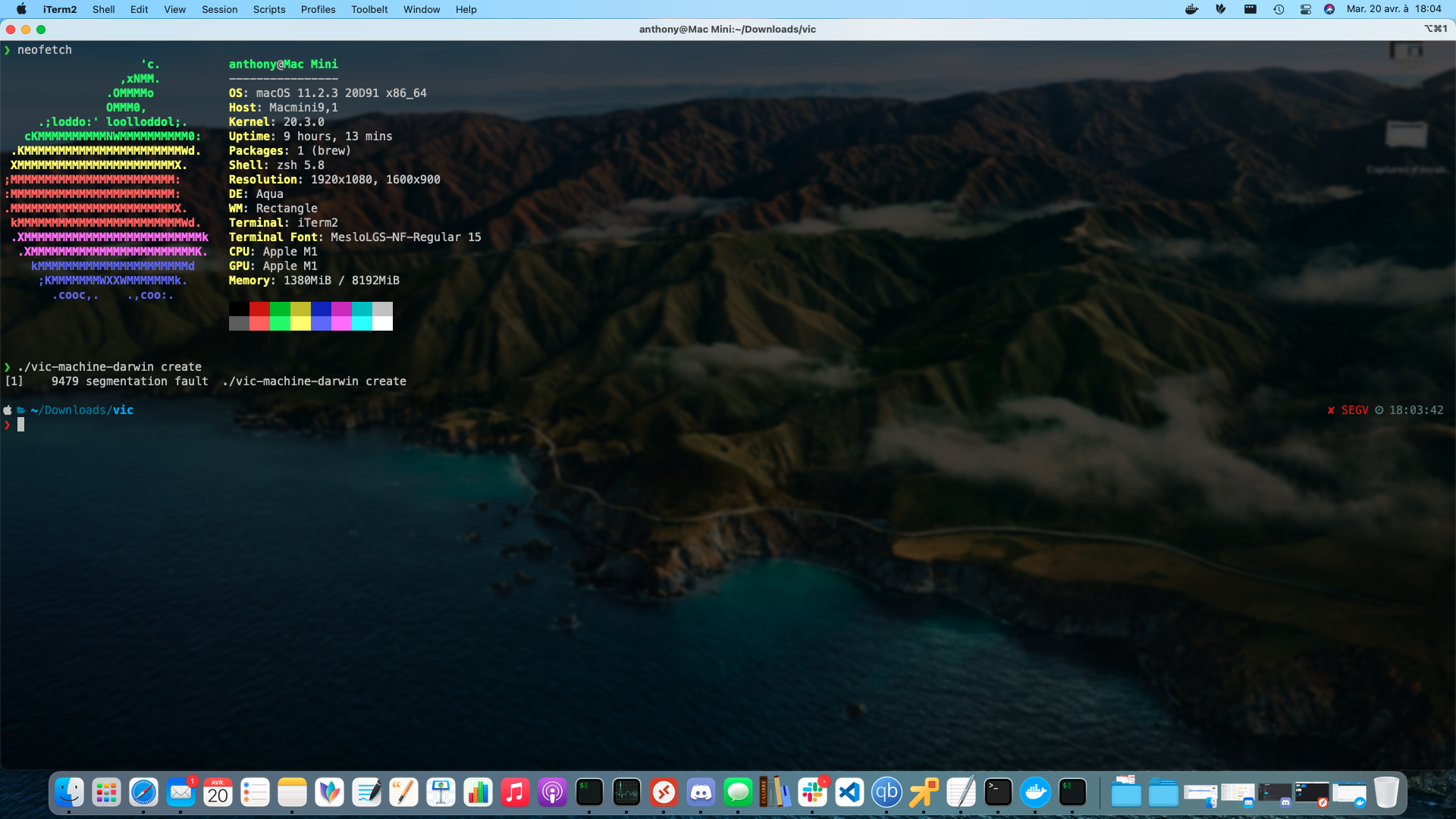
Task: Click the ~/Downloads/vic path in the prompt
Action: 82,410
